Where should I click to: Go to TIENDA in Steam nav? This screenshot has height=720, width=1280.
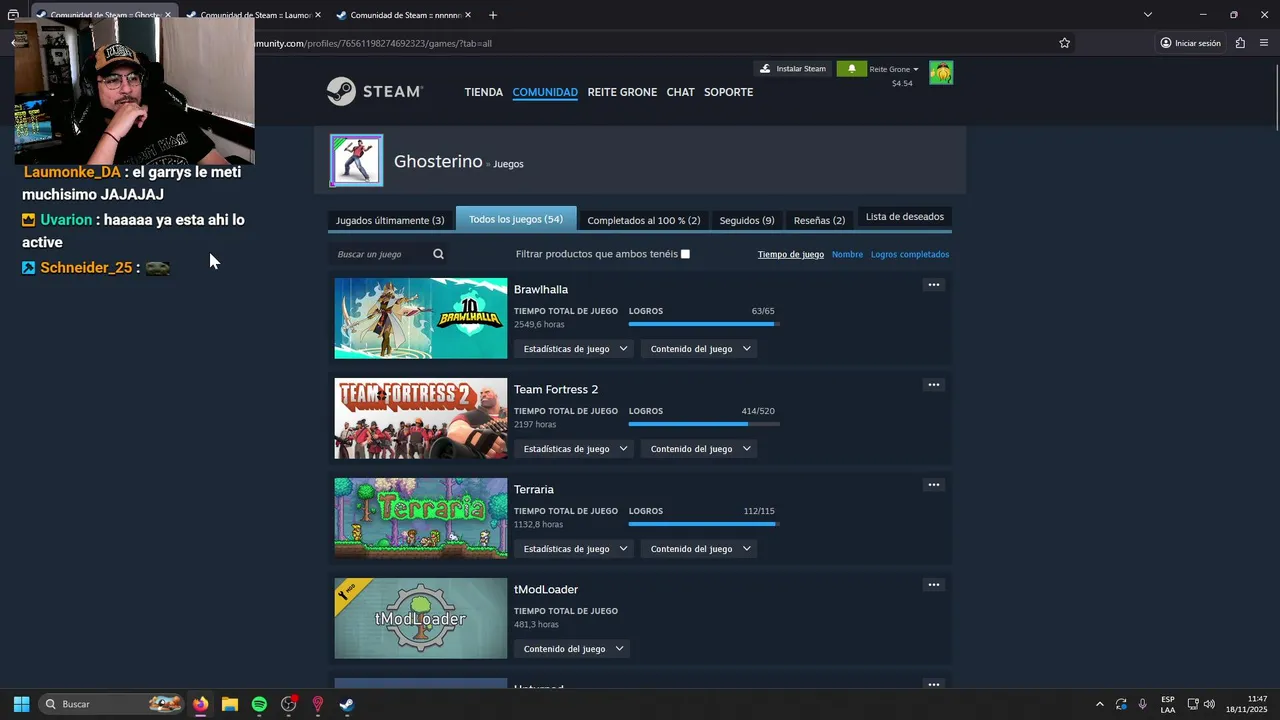484,92
